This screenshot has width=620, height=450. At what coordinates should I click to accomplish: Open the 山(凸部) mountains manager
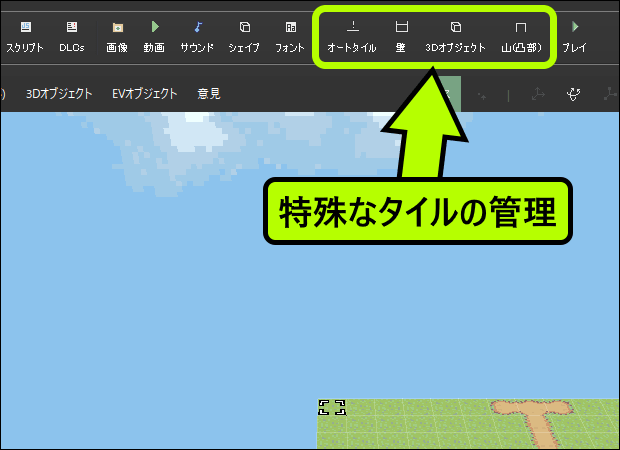(520, 35)
